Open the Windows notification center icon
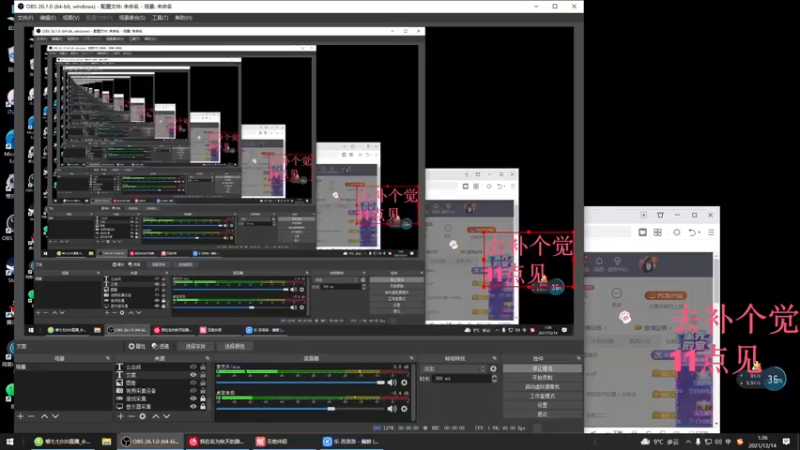Image resolution: width=800 pixels, height=450 pixels. [x=786, y=441]
